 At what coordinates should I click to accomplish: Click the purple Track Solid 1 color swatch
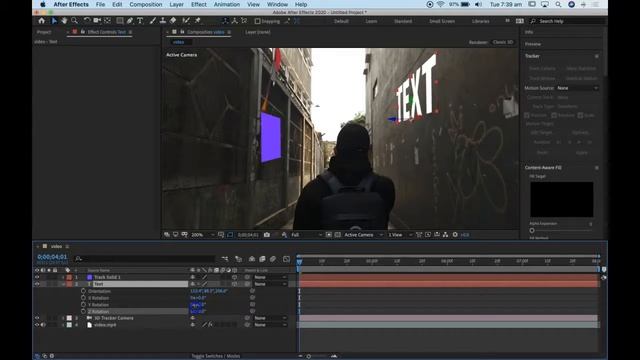[x=90, y=277]
